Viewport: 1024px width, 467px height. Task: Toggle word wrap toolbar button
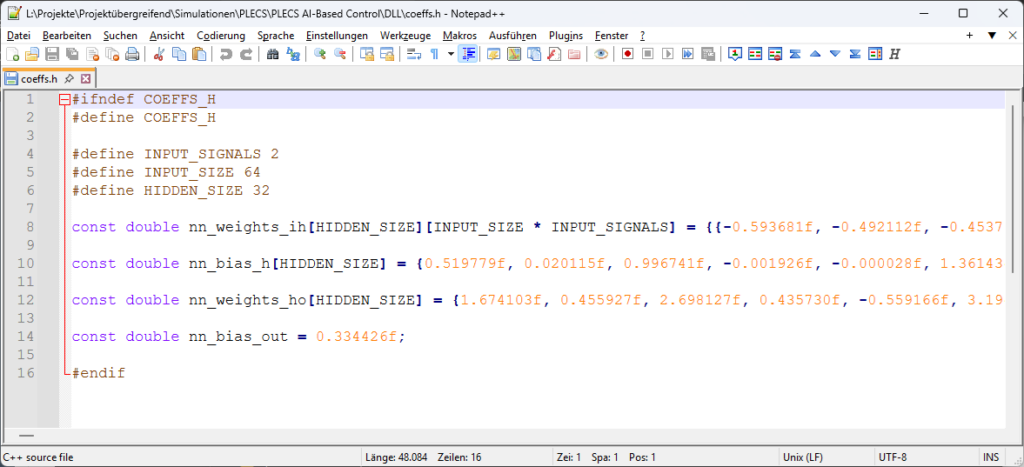pos(415,54)
